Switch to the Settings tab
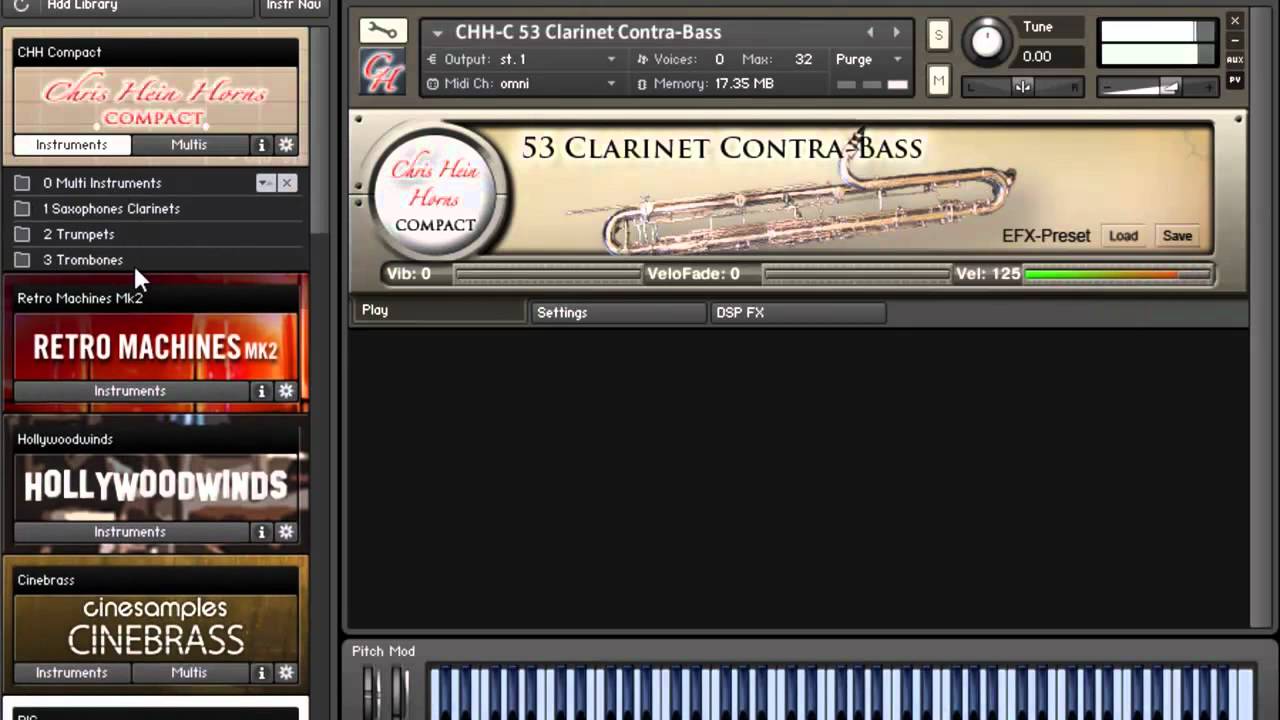Screen dimensions: 1280x720 618,313
